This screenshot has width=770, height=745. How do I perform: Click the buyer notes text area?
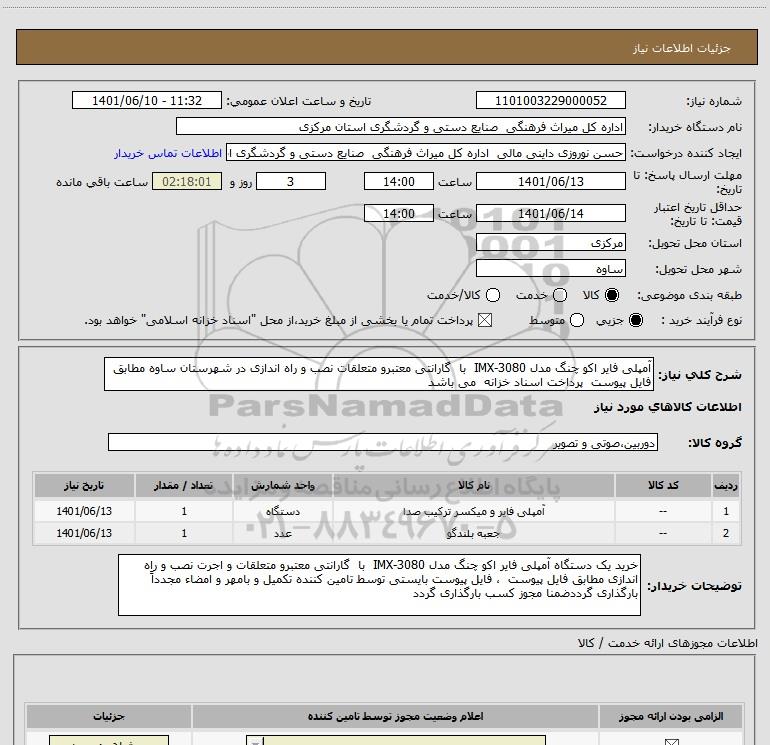pyautogui.click(x=379, y=585)
